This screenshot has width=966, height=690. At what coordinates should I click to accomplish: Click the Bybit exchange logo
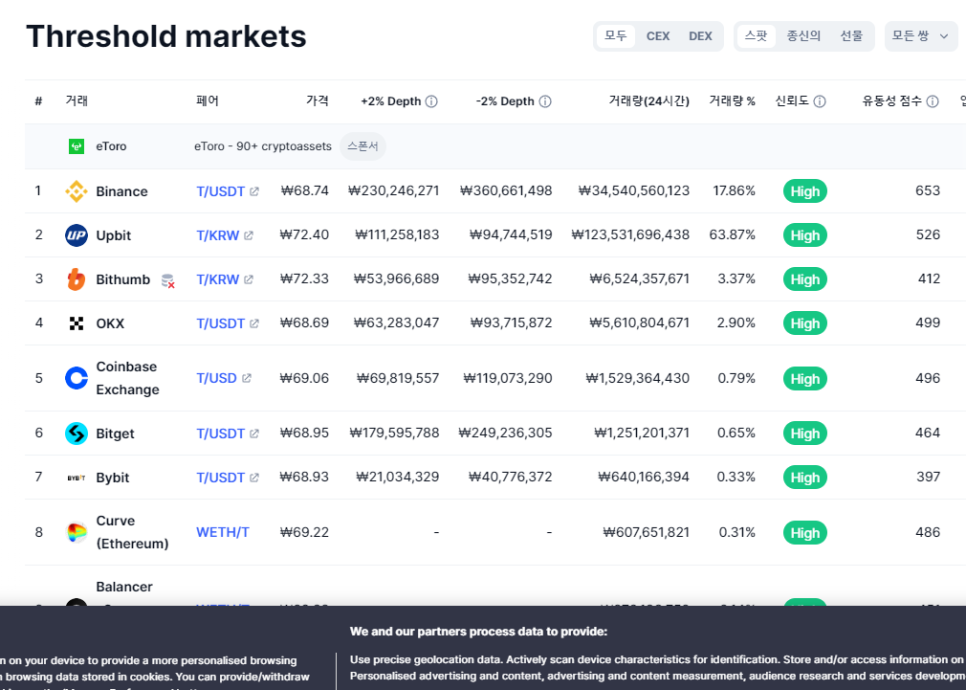tap(76, 477)
